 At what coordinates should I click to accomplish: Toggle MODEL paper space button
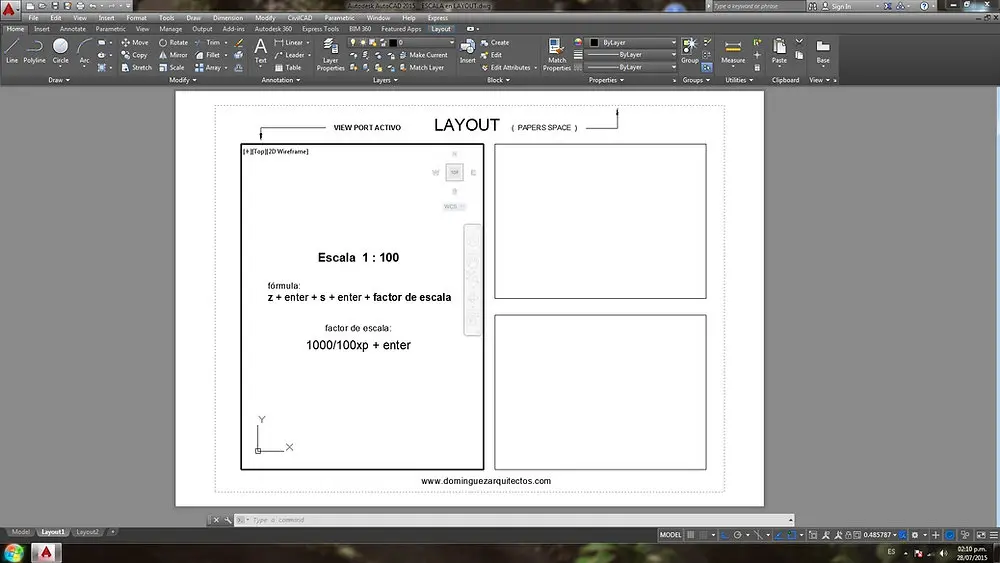pos(670,535)
